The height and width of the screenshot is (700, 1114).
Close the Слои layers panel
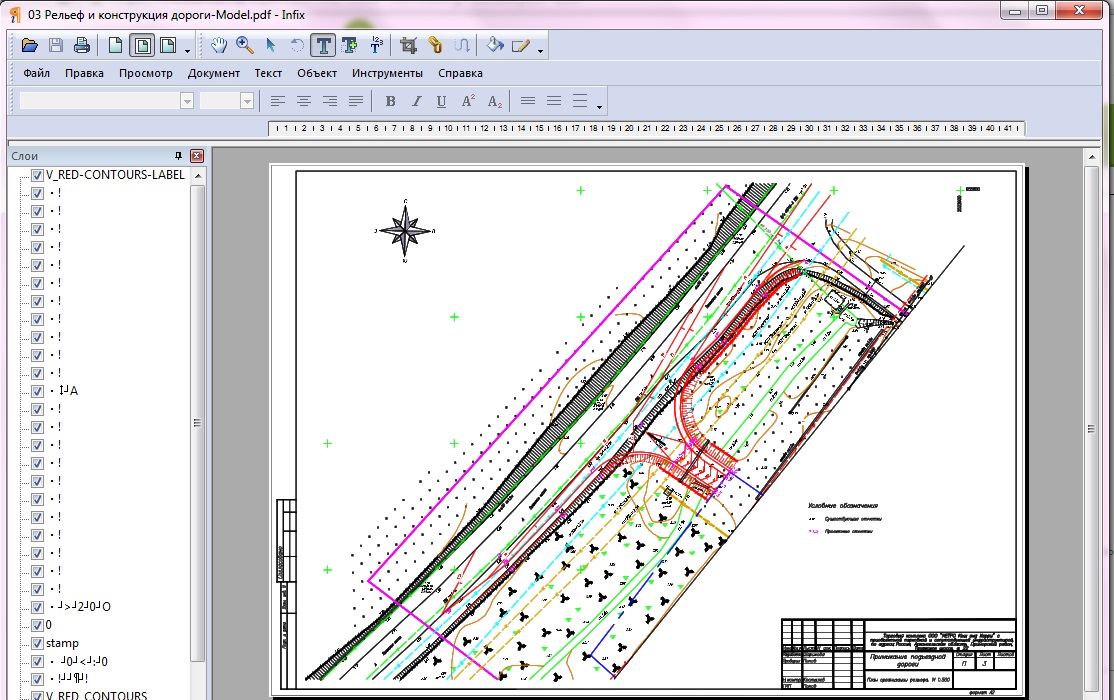tap(196, 156)
